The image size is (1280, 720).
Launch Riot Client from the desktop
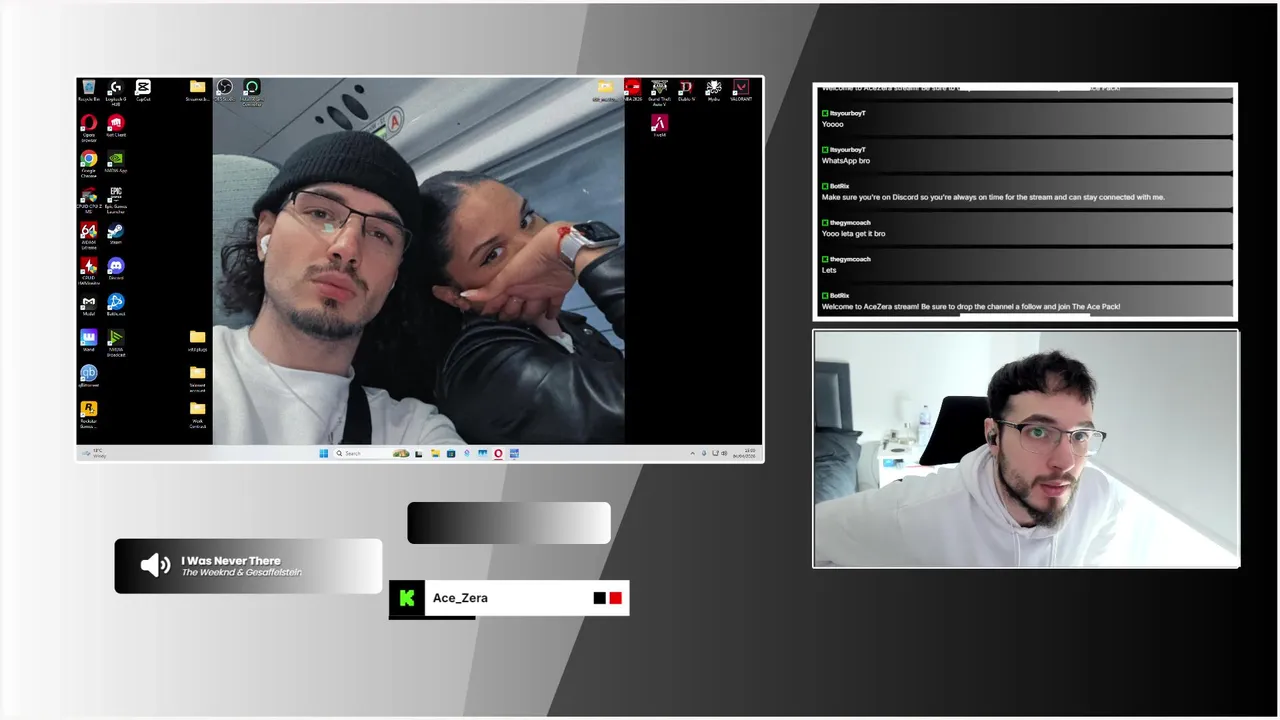(x=116, y=127)
